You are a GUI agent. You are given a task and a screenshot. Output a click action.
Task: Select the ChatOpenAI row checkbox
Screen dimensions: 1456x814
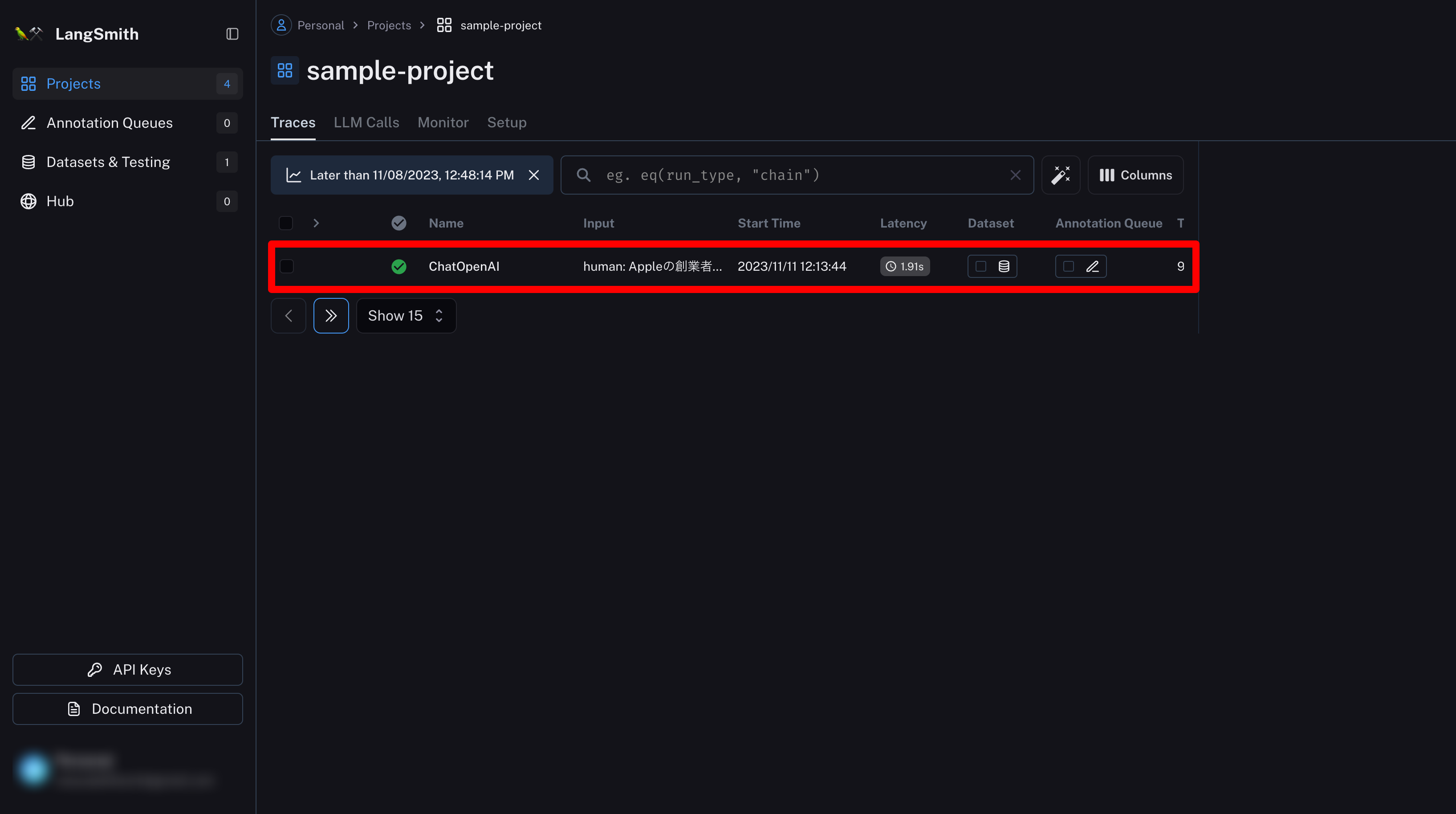287,266
